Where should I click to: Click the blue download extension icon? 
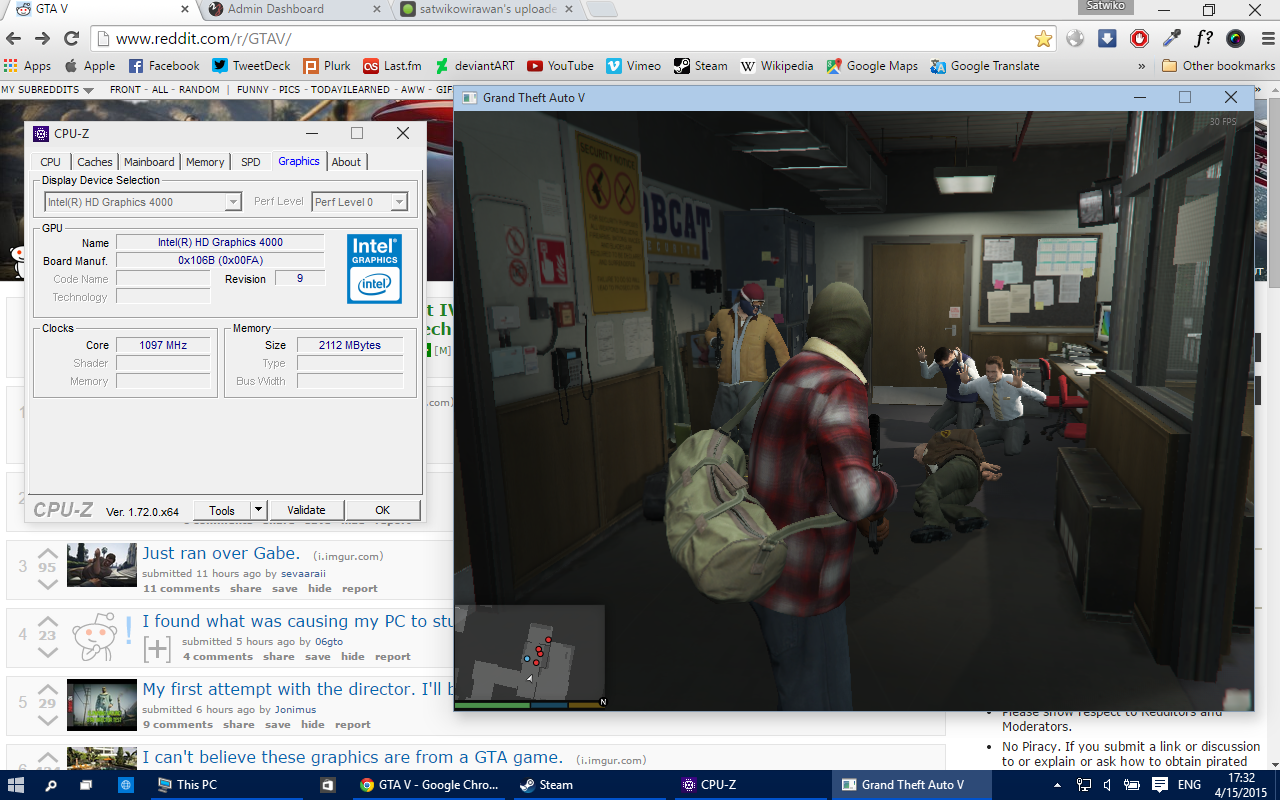(1107, 39)
